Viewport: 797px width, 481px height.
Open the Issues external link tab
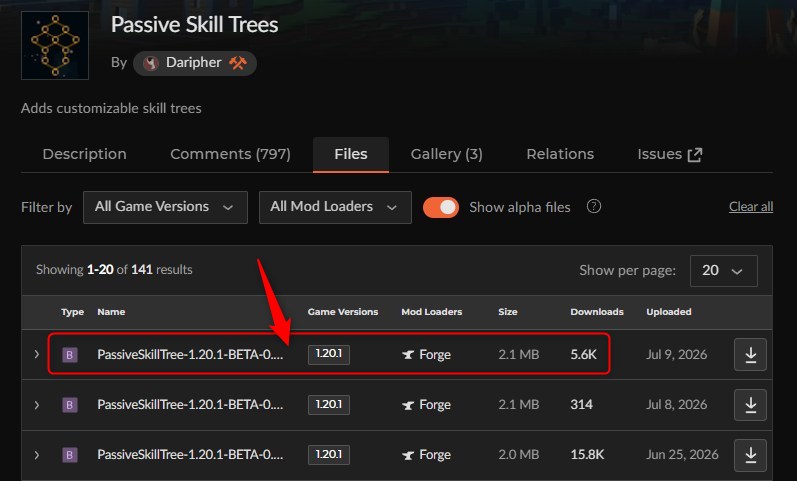pyautogui.click(x=669, y=154)
